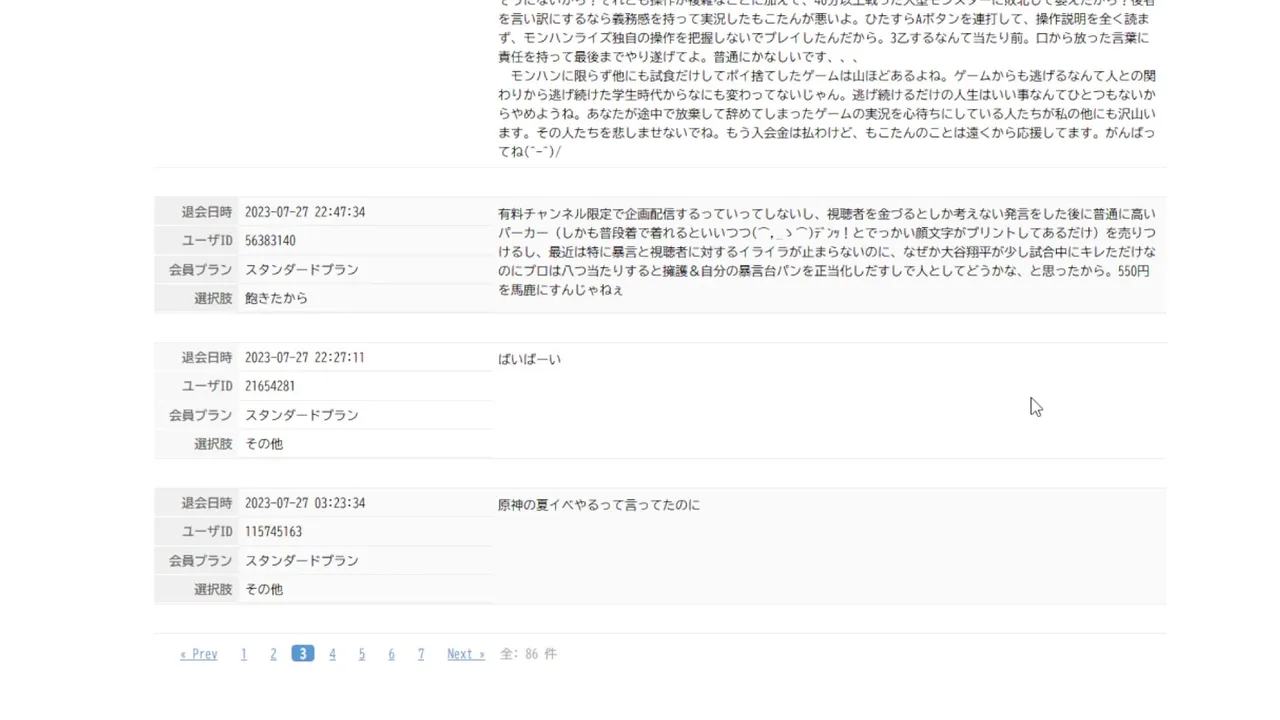The height and width of the screenshot is (720, 1280).
Task: Click "その他" for user 115745163
Action: coord(264,590)
